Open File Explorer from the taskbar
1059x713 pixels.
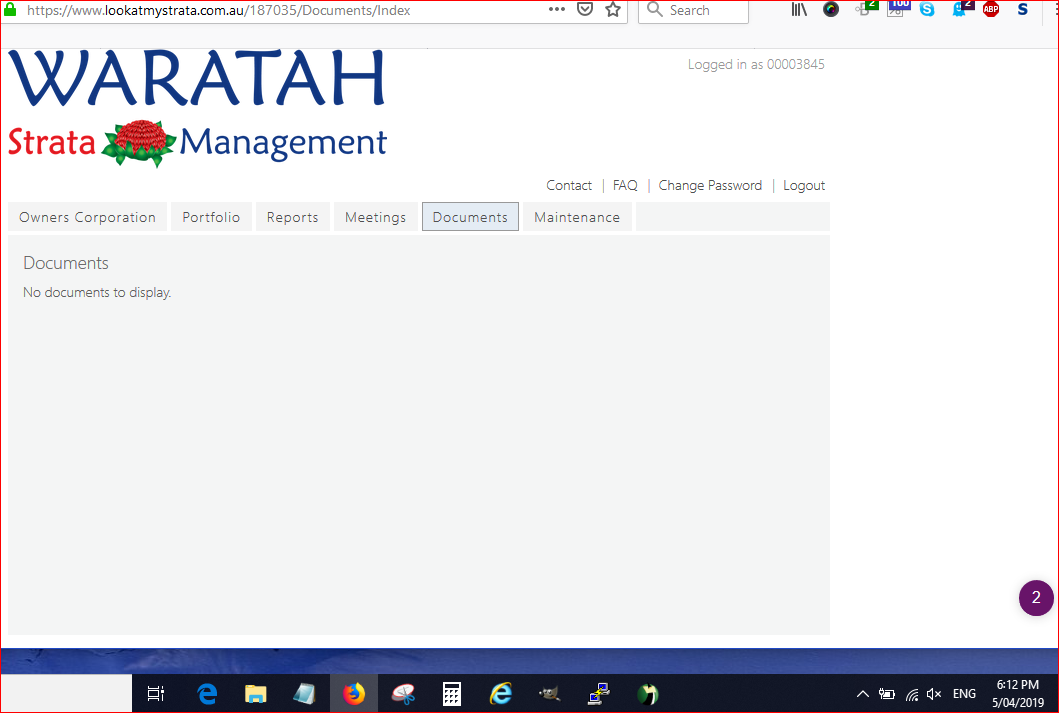pos(256,693)
